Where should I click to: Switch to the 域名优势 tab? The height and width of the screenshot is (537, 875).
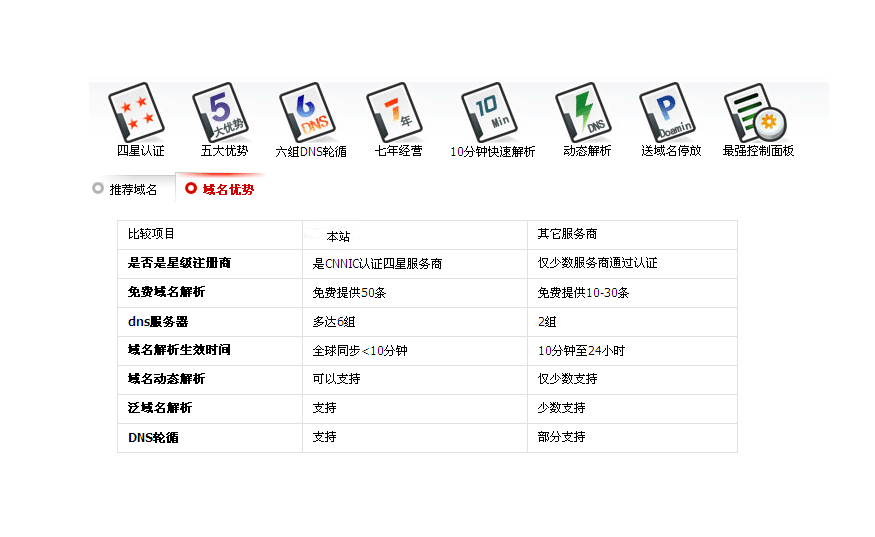point(220,189)
